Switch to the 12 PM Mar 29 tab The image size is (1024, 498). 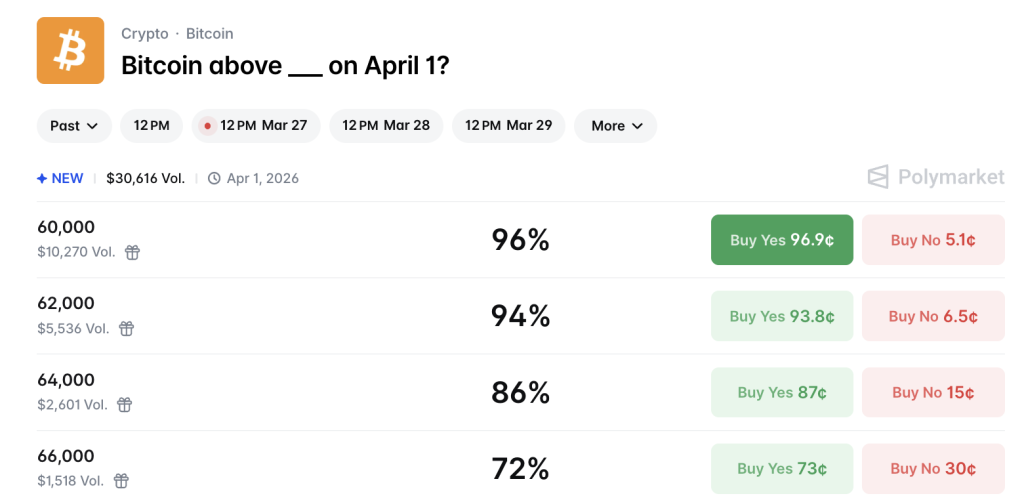point(509,126)
